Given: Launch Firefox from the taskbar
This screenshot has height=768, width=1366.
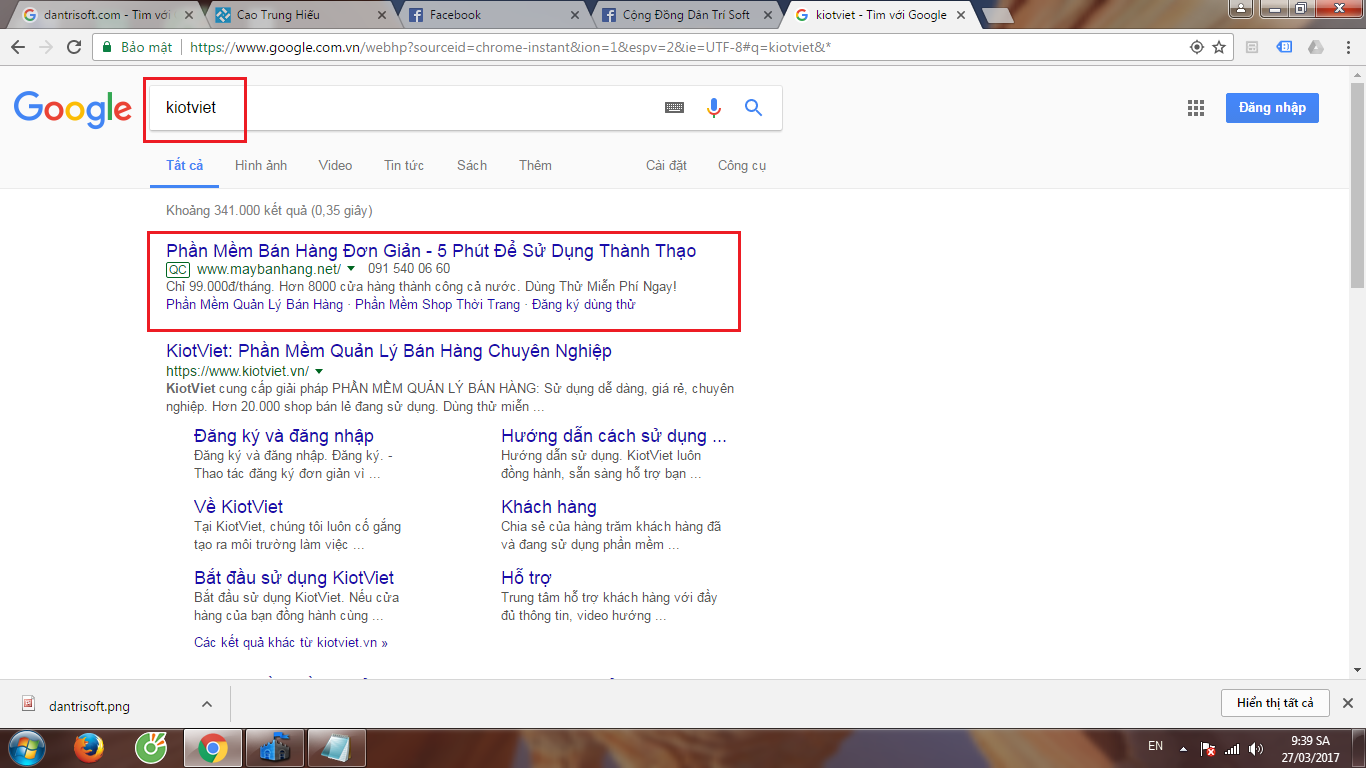Looking at the screenshot, I should tap(90, 748).
